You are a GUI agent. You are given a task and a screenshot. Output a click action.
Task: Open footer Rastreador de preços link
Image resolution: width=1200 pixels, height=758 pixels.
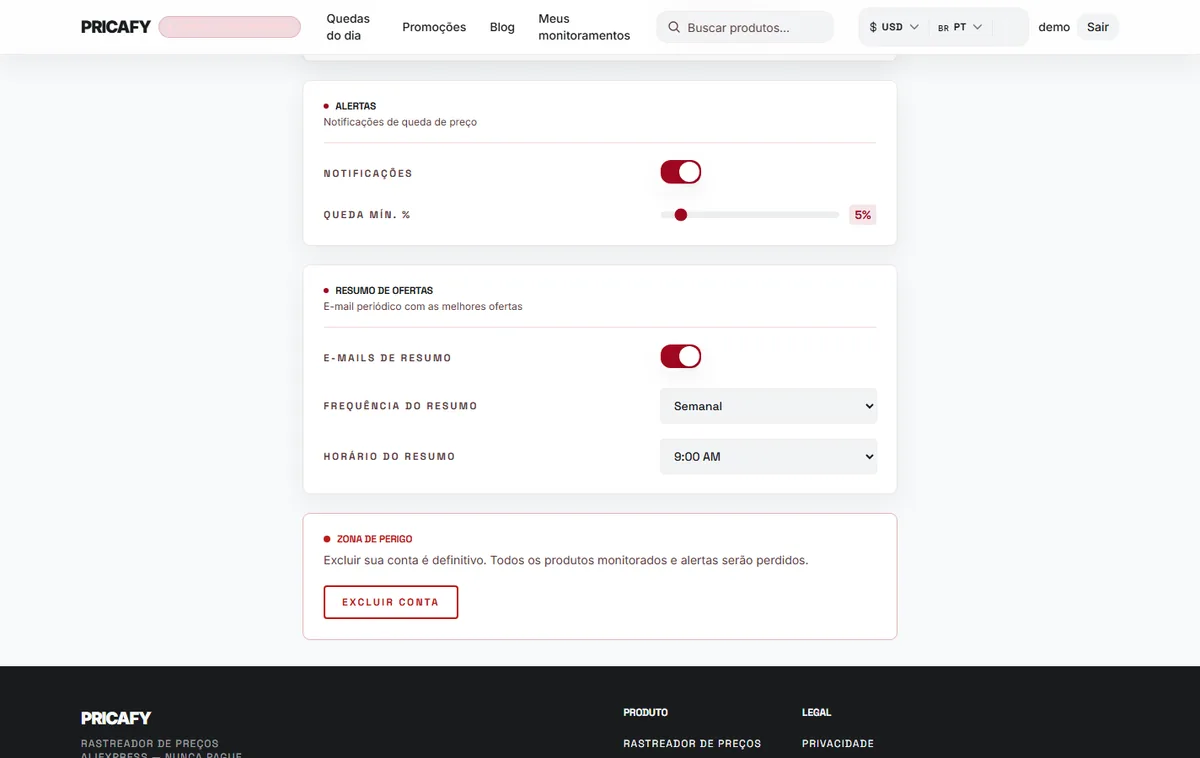tap(692, 743)
